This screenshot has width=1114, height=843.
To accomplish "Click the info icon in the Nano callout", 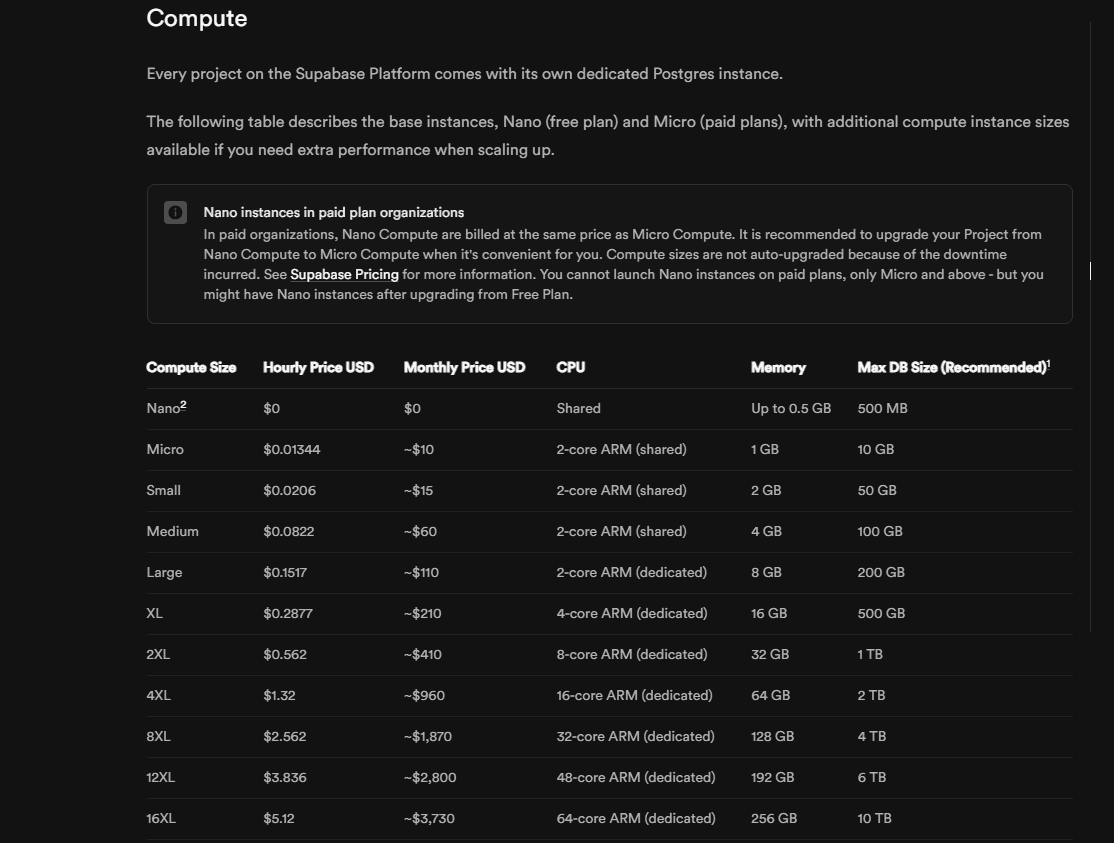I will click(175, 212).
